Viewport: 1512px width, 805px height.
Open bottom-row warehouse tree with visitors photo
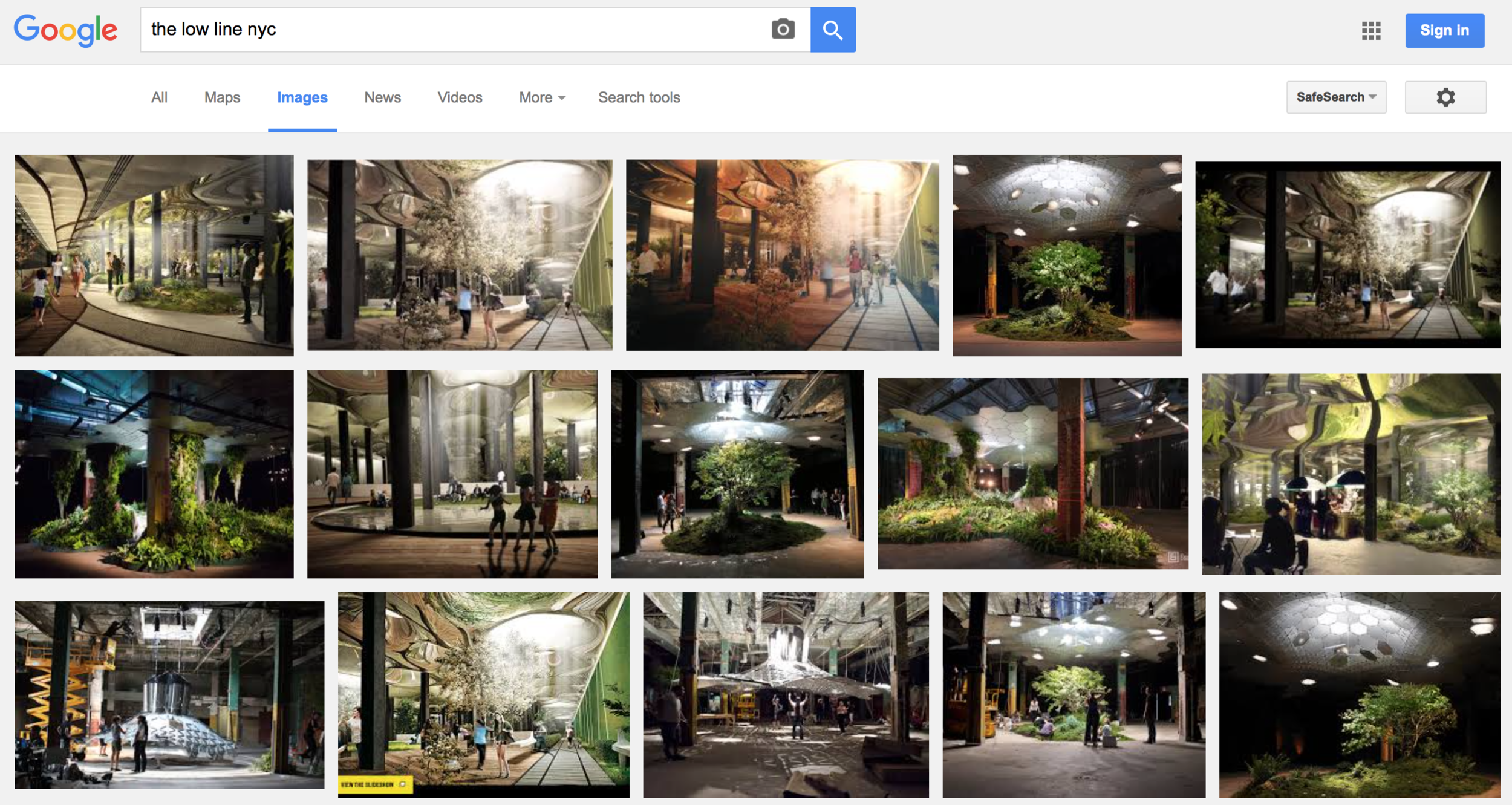pyautogui.click(x=1074, y=695)
